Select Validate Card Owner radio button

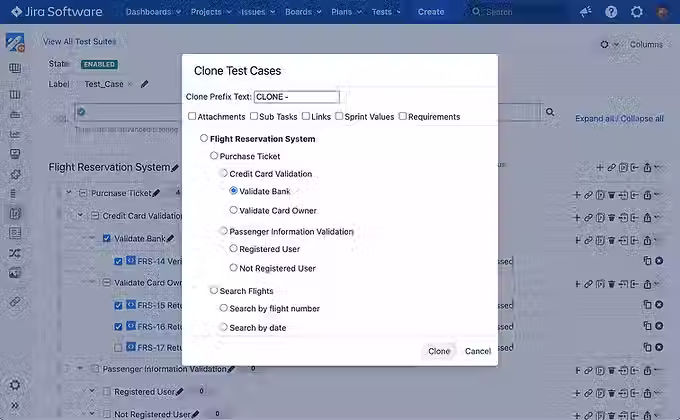click(233, 210)
